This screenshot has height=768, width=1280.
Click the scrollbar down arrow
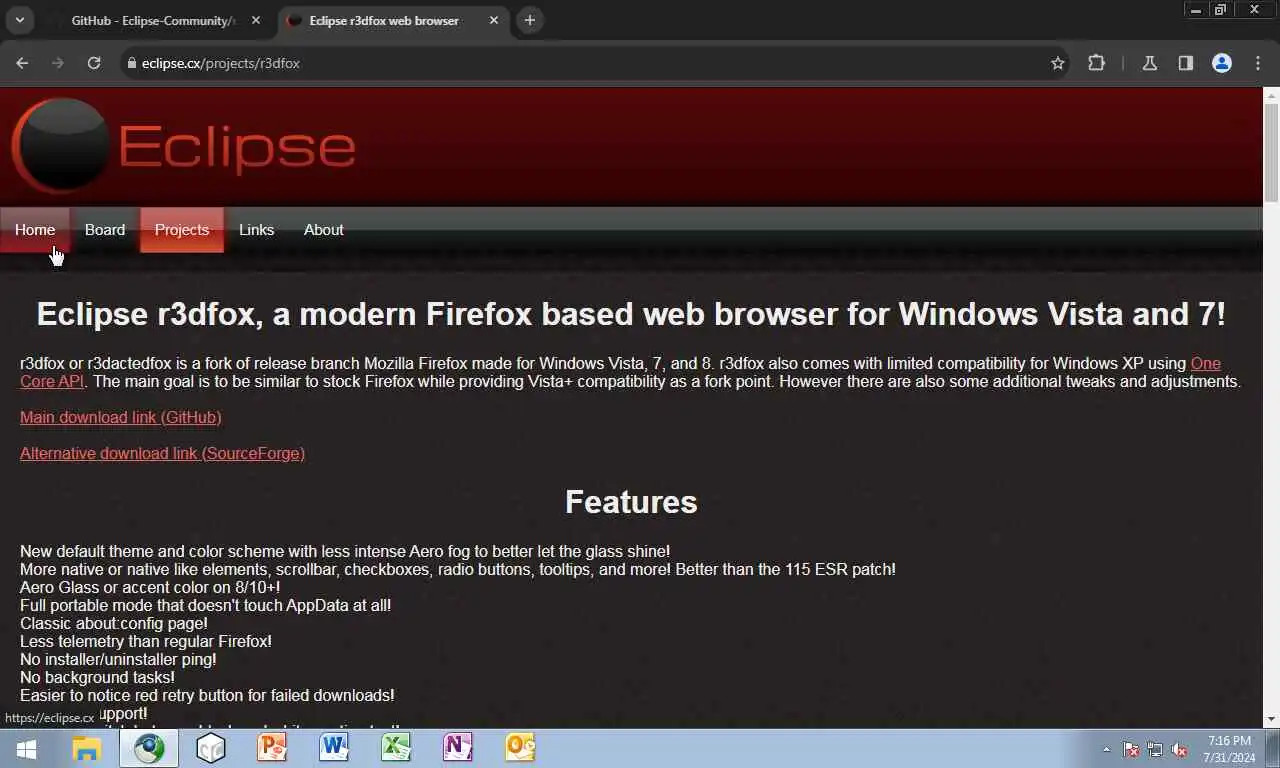point(1271,718)
